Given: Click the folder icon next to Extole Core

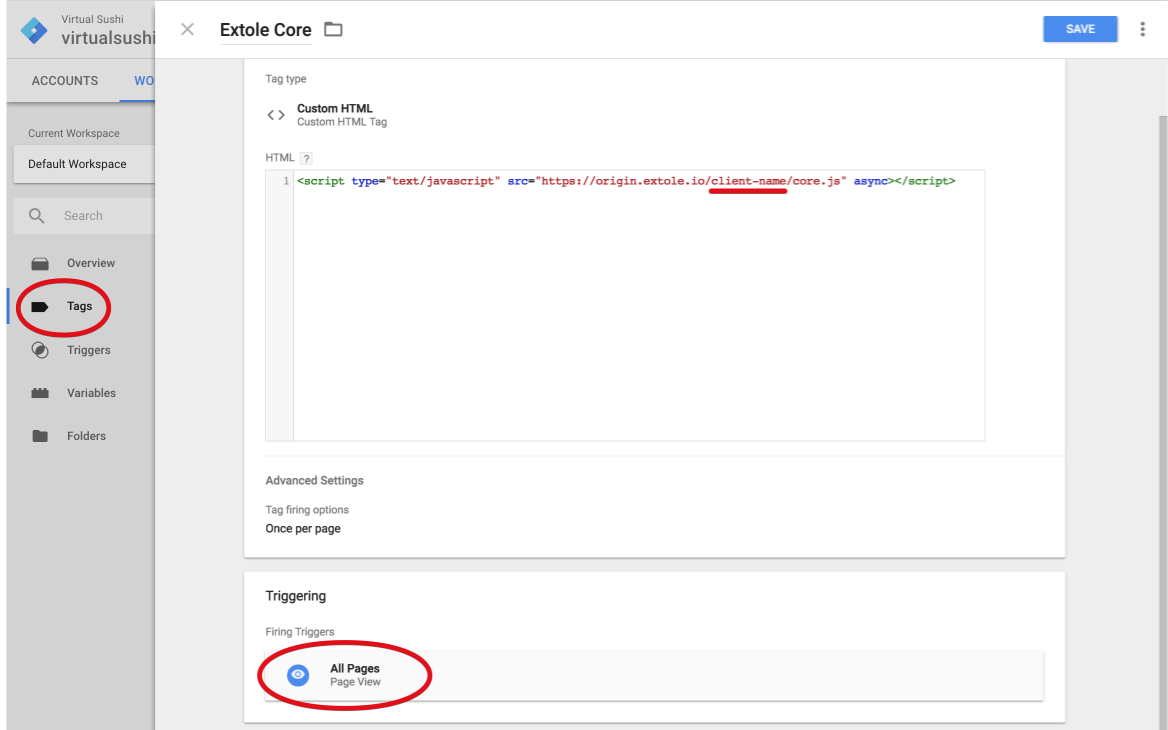Looking at the screenshot, I should coord(333,30).
